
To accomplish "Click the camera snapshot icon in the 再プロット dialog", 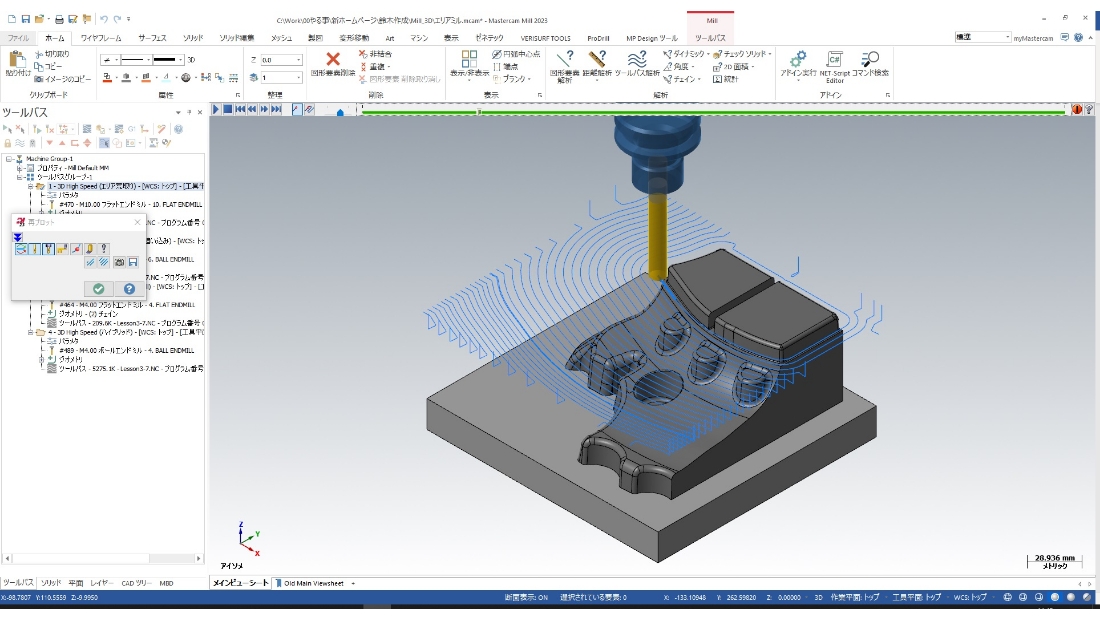I will (119, 262).
